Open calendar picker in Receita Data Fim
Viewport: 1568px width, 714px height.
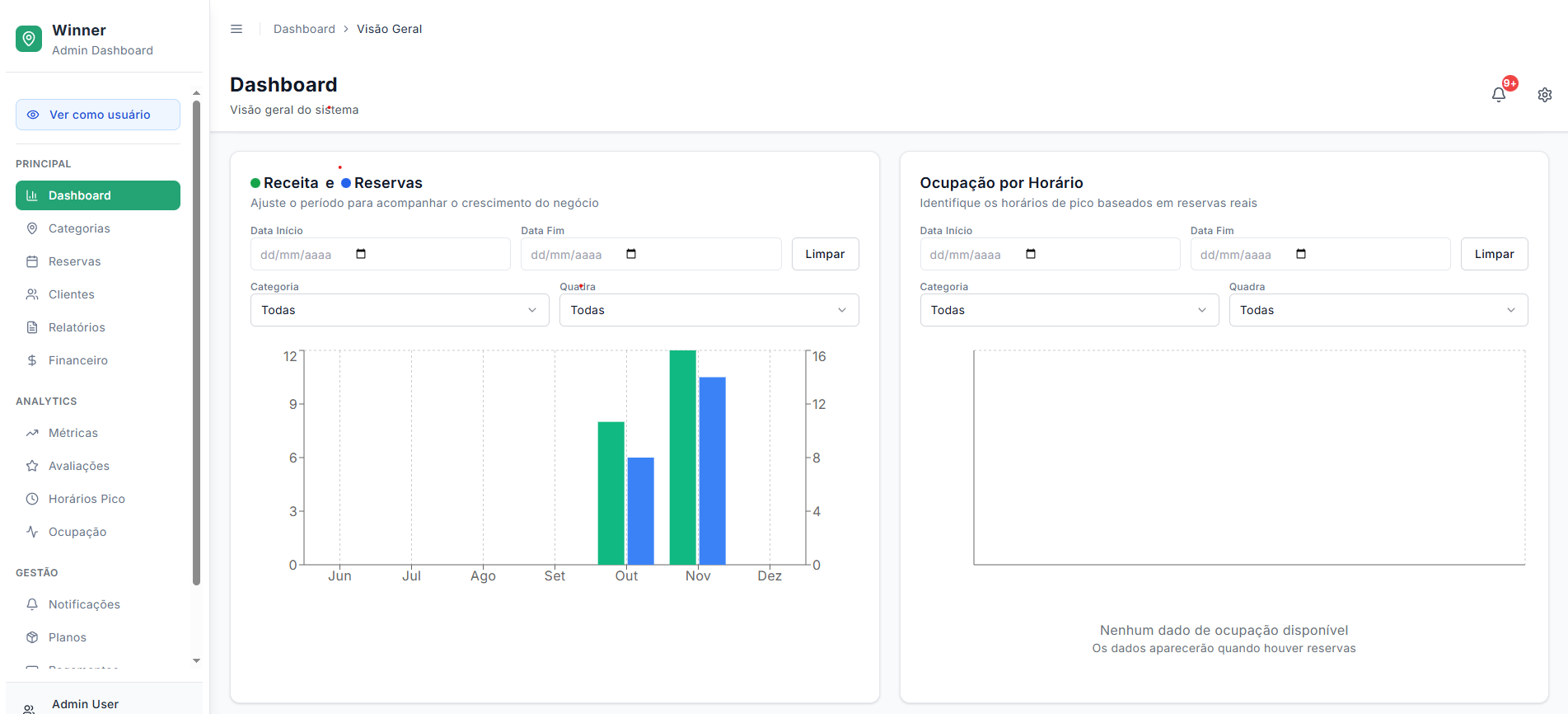631,254
